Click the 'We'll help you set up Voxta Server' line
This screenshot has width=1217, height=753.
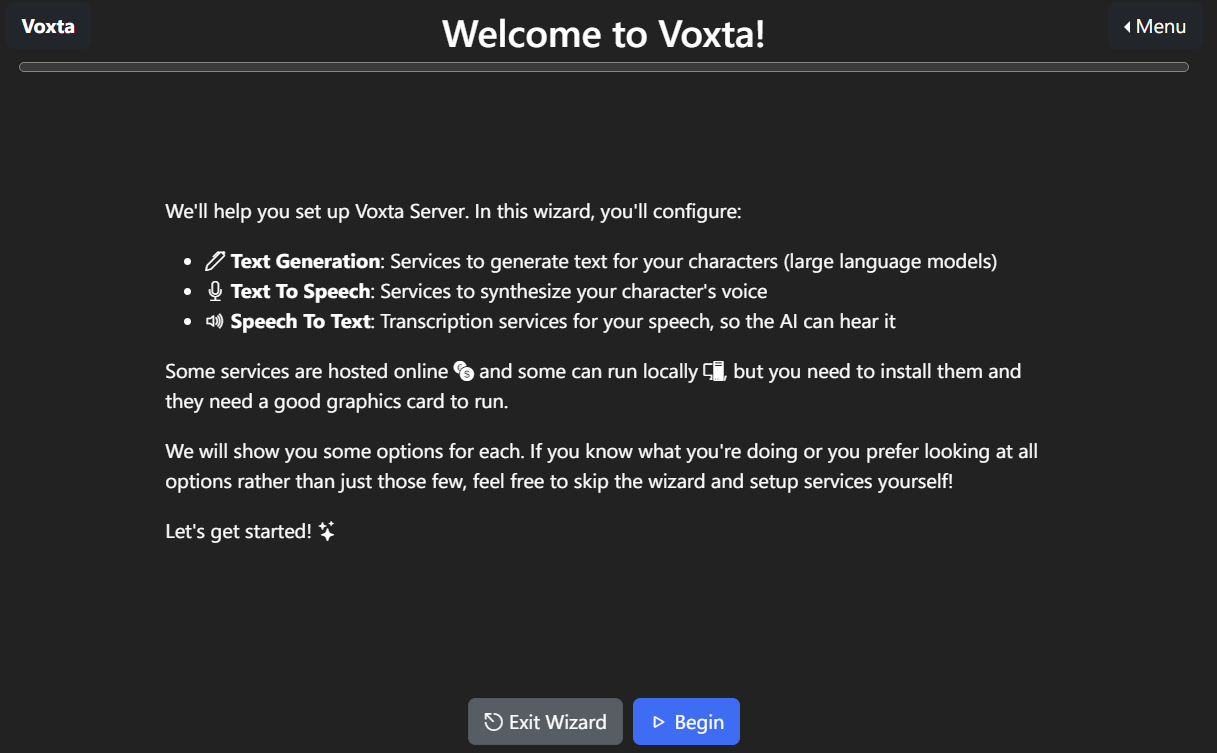tap(453, 212)
